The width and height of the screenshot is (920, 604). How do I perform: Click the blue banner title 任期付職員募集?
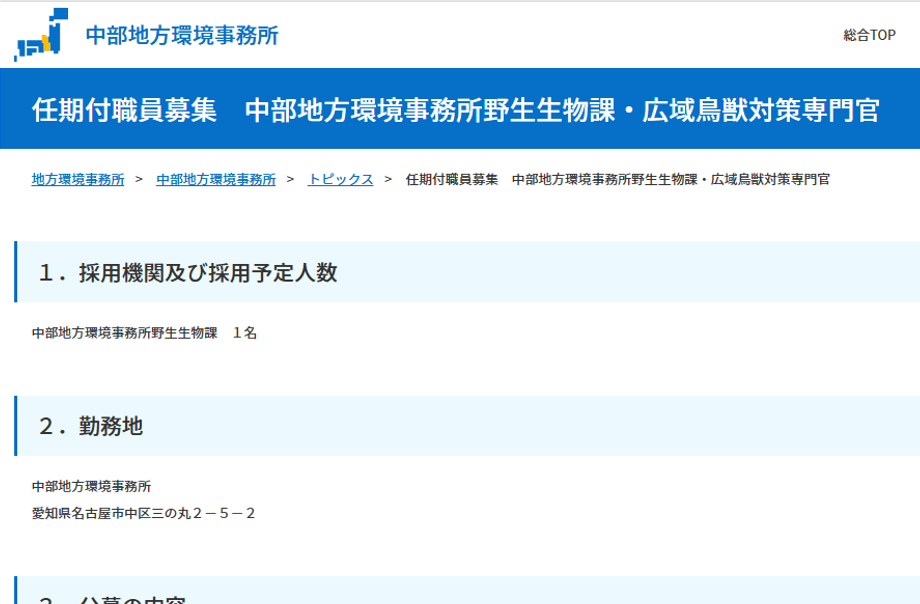pyautogui.click(x=124, y=110)
